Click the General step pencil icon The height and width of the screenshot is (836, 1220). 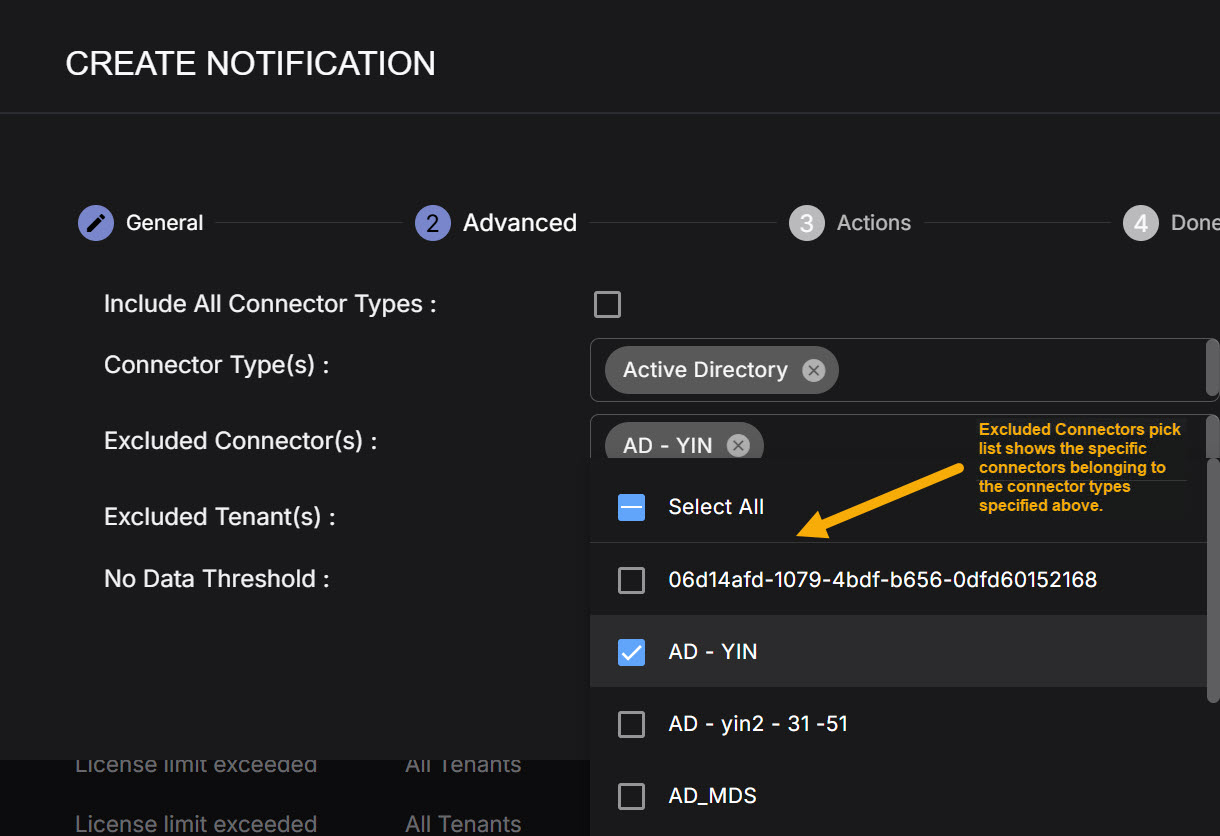click(96, 223)
